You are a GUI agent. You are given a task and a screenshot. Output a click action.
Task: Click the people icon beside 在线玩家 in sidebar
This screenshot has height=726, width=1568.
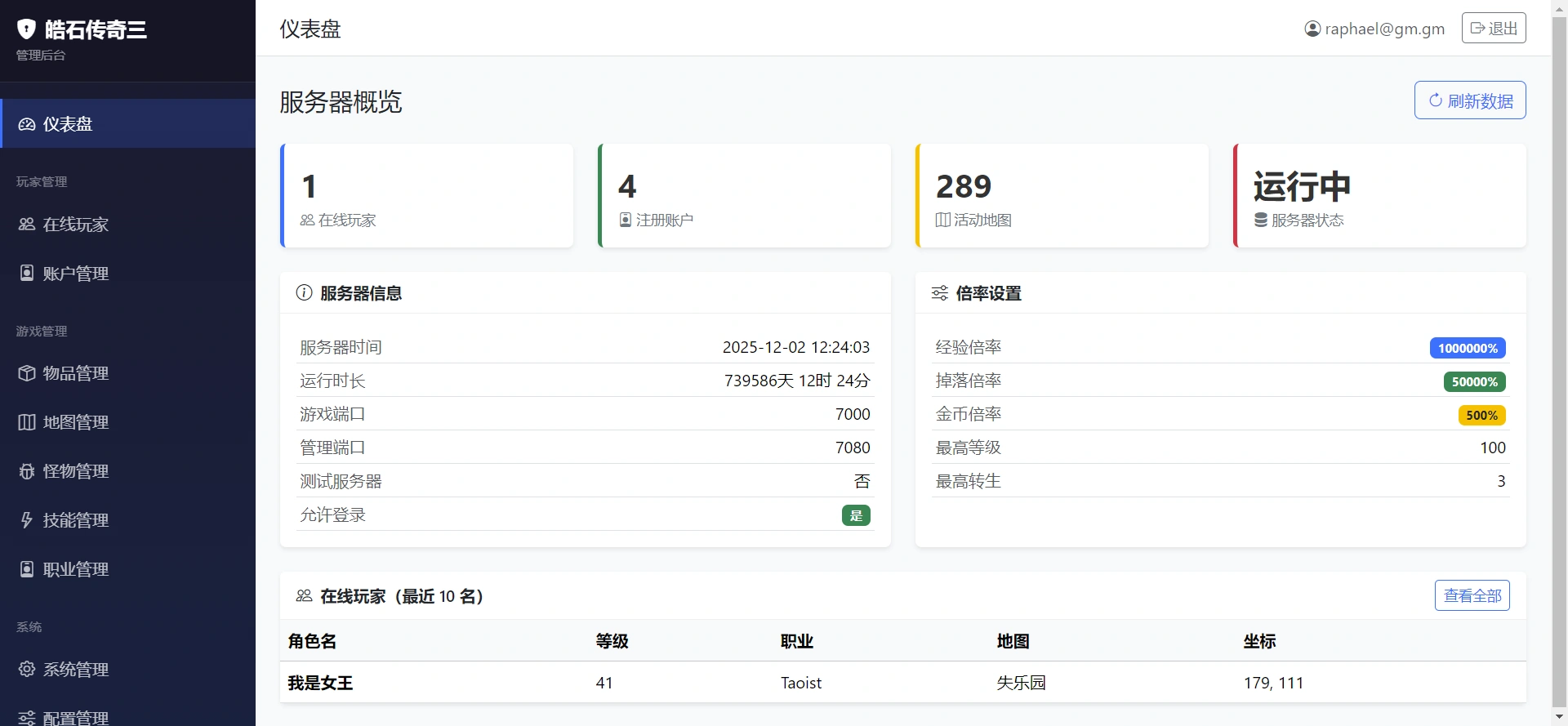(x=27, y=225)
